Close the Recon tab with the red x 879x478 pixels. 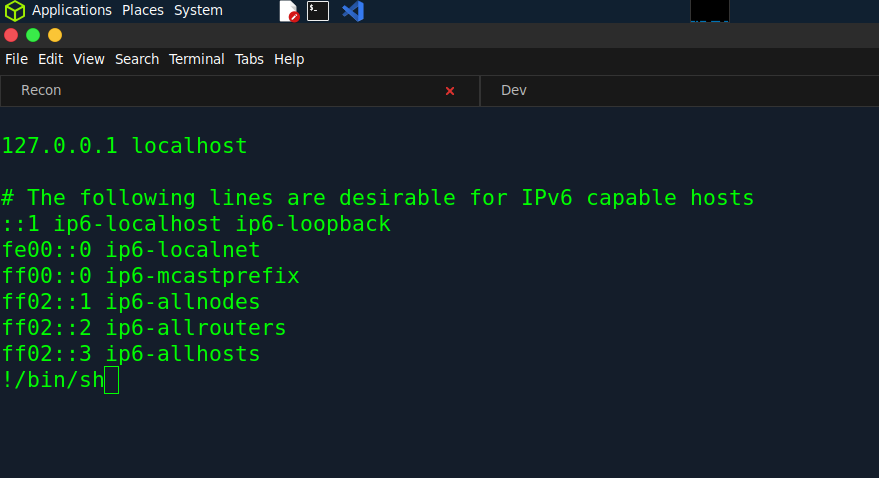coord(450,91)
